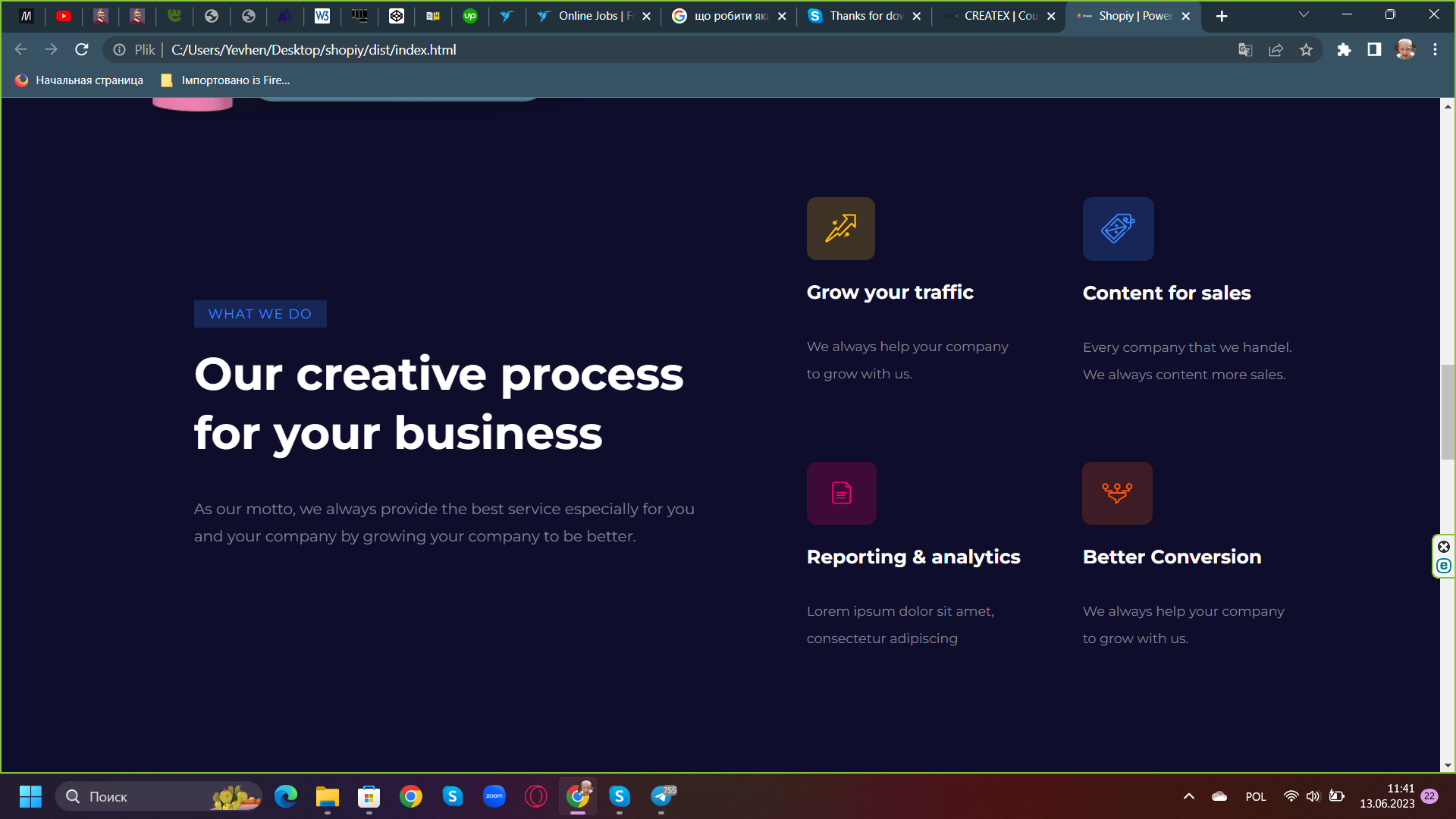Click the Our creative process headline
The width and height of the screenshot is (1456, 819).
pyautogui.click(x=439, y=403)
